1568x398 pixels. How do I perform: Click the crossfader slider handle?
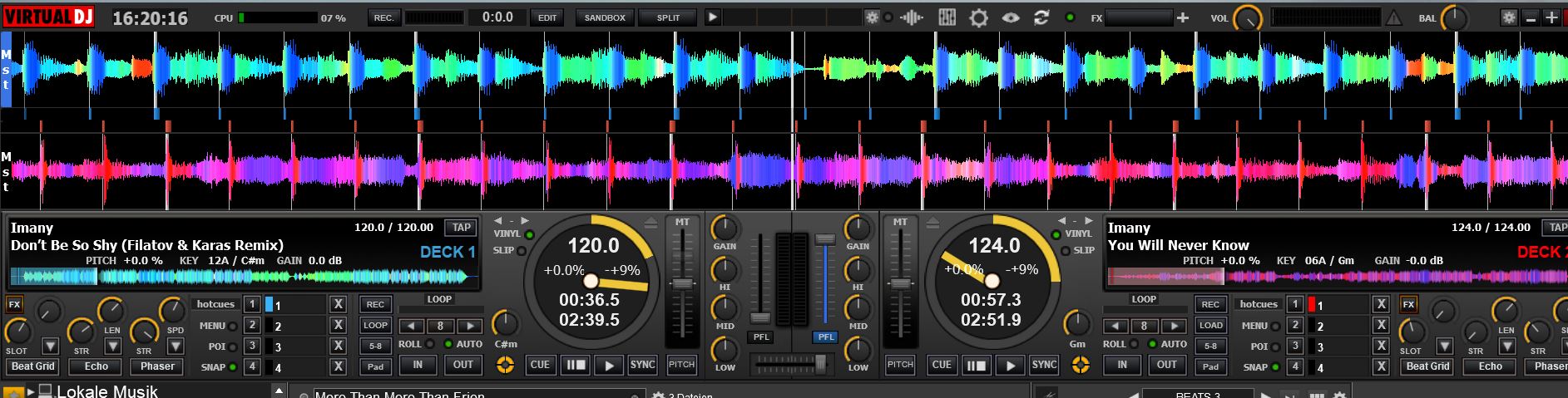click(820, 363)
